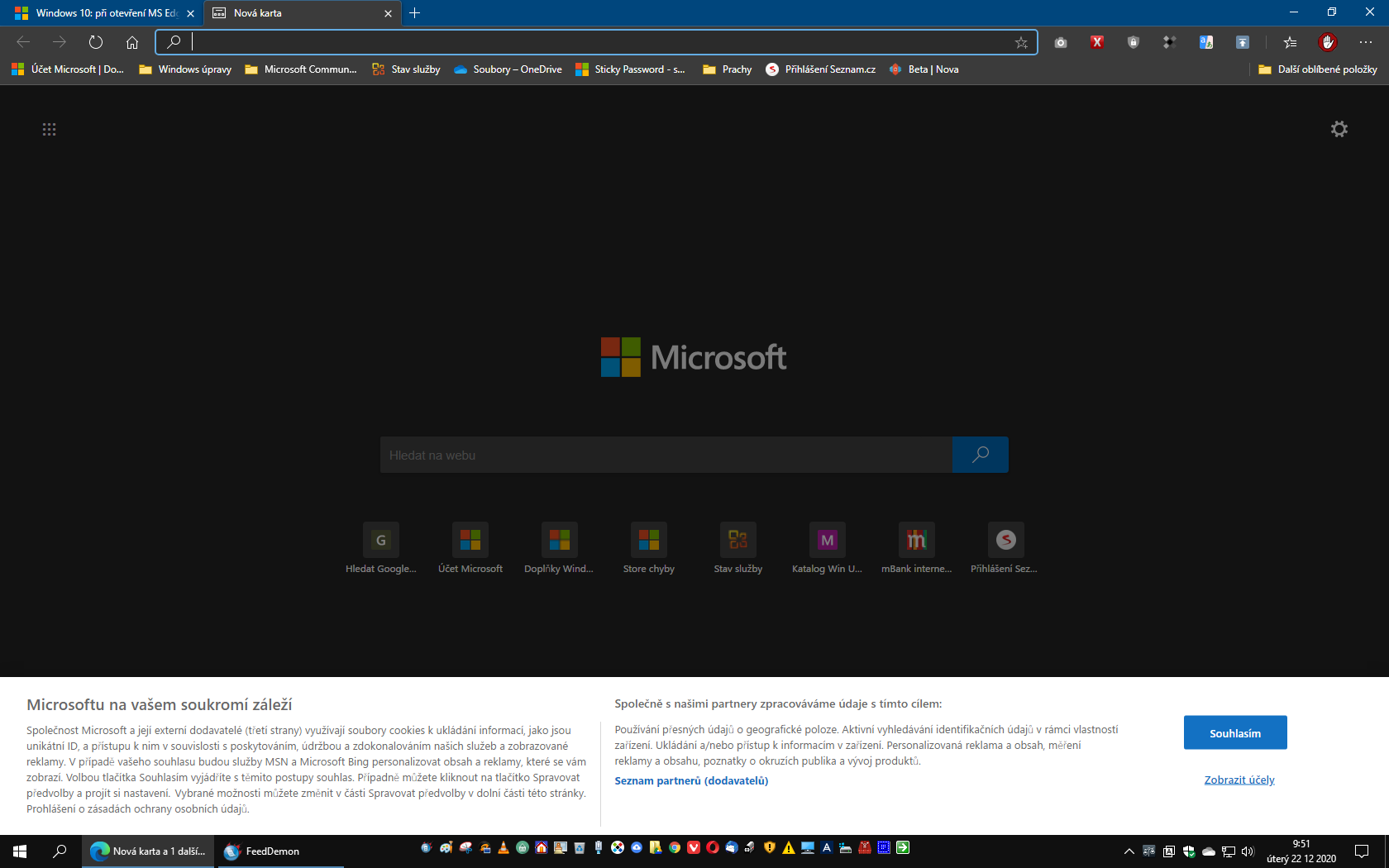Open the Chrome icon in the taskbar
Screen dimensions: 1389x868
(675, 847)
